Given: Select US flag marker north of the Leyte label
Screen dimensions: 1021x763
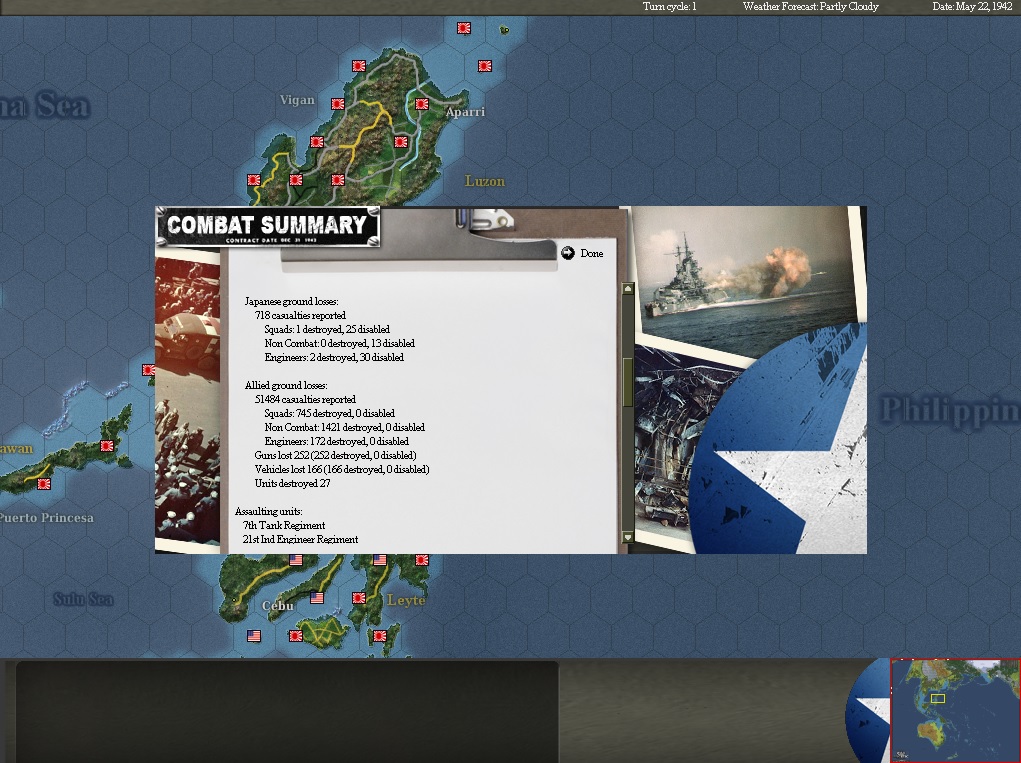Looking at the screenshot, I should click(380, 560).
